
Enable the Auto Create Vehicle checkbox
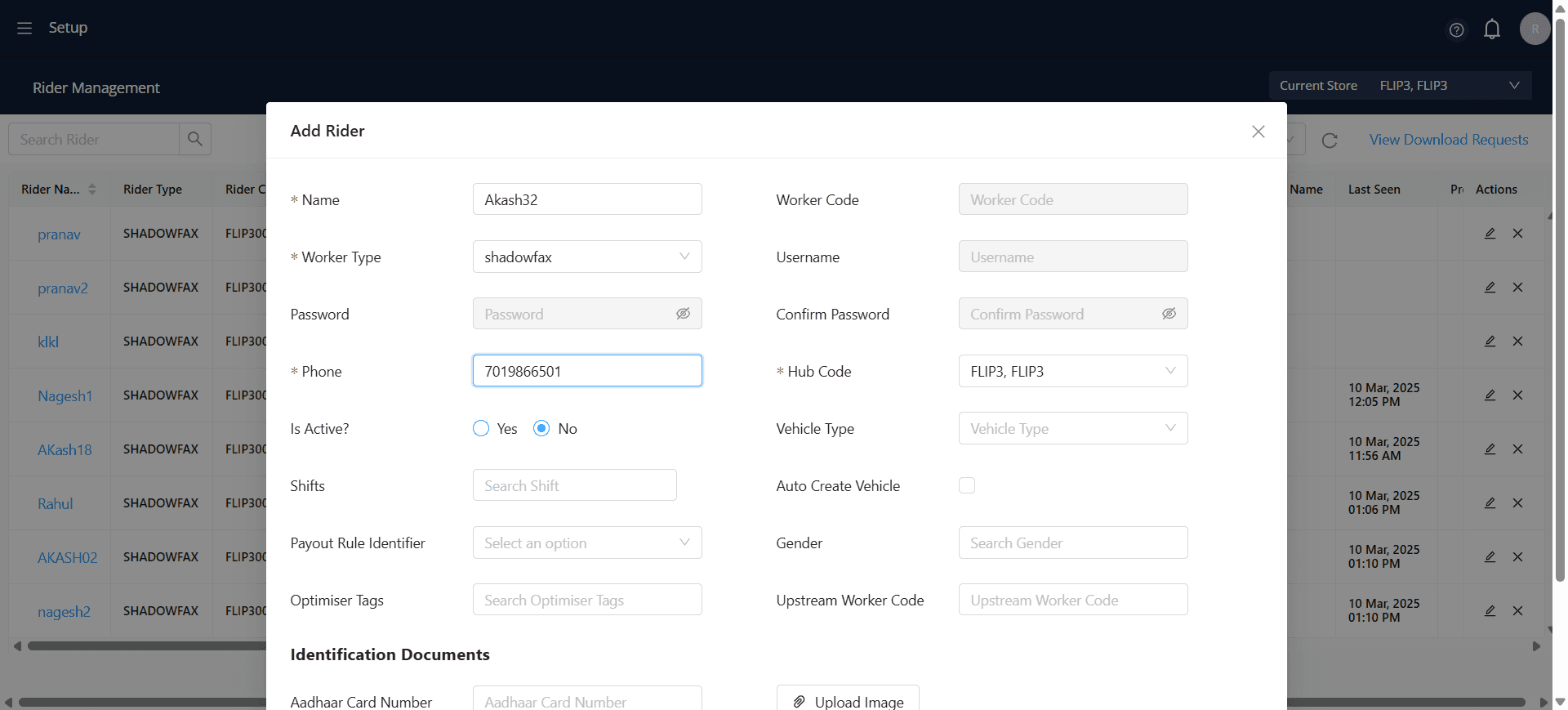(967, 485)
